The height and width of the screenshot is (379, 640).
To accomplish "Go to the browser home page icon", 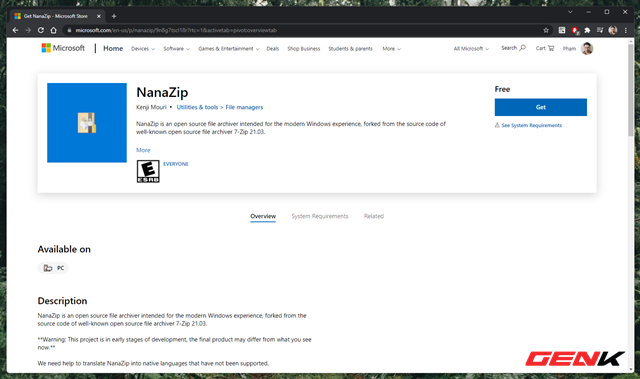I will coord(53,30).
